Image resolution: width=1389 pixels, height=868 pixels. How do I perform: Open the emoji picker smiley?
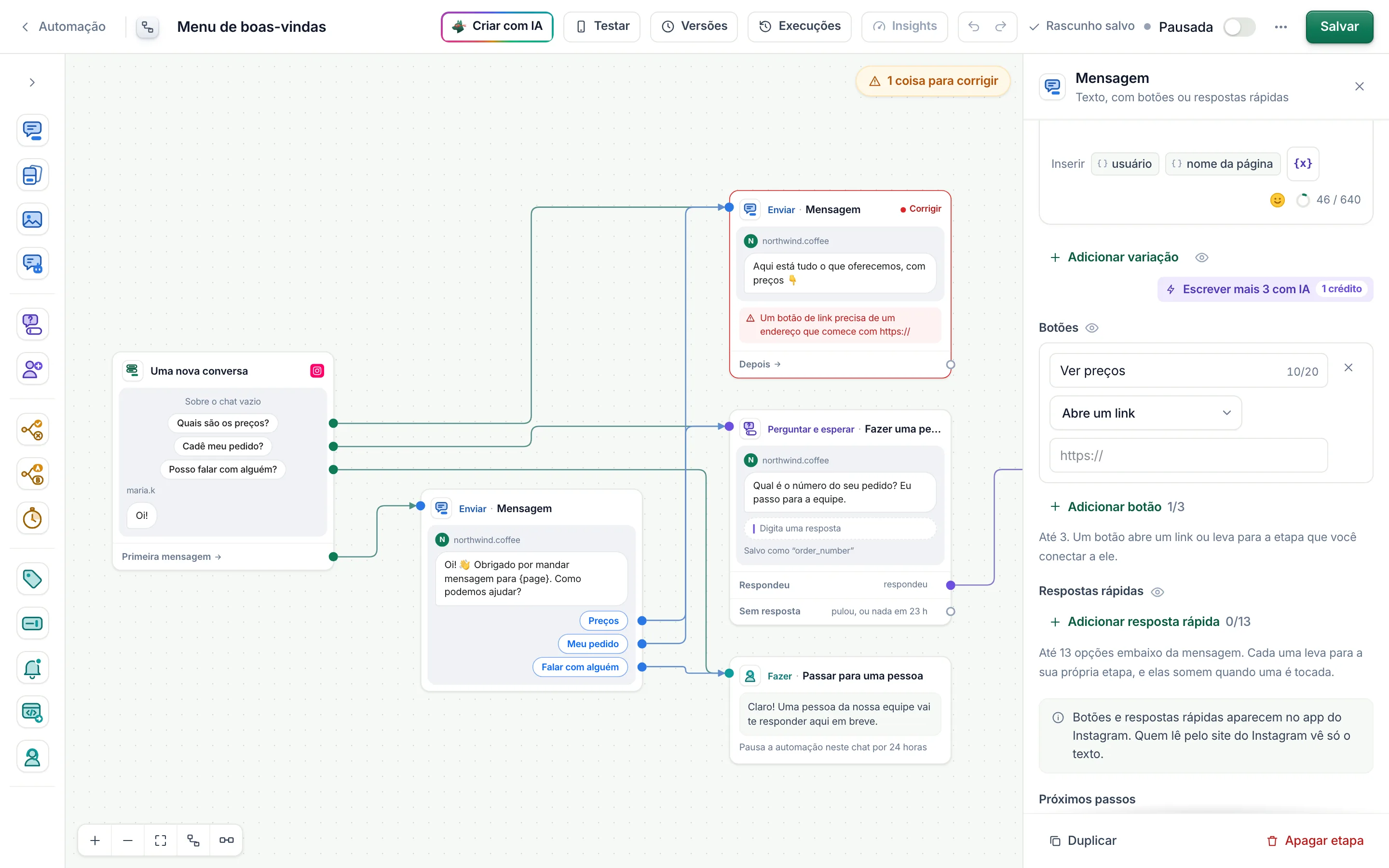click(x=1277, y=200)
